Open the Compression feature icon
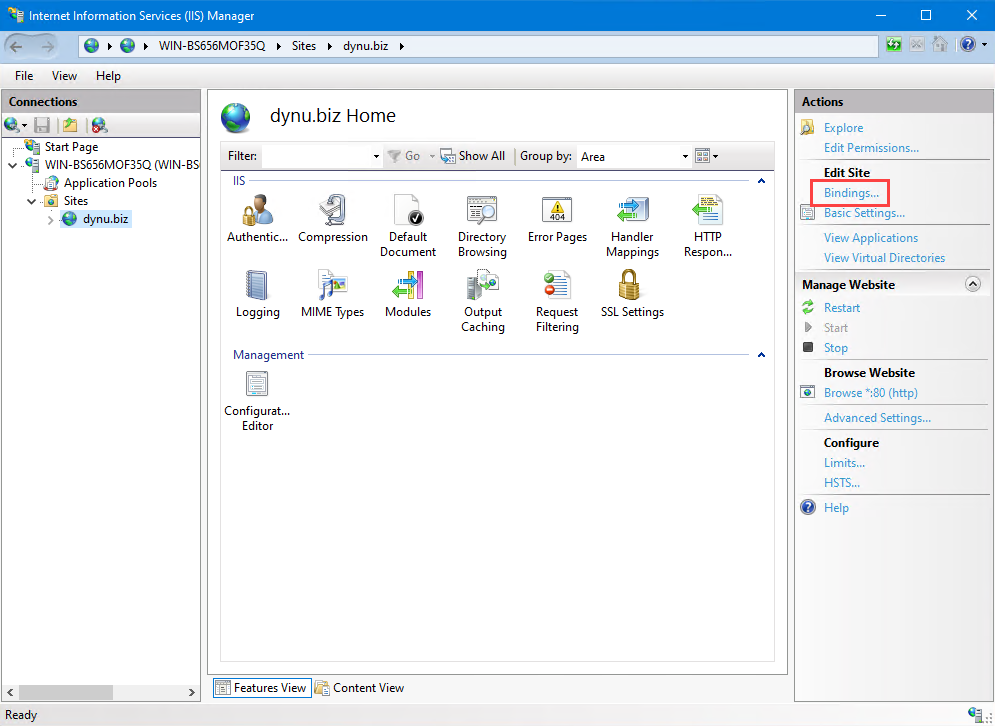Image resolution: width=995 pixels, height=726 pixels. [x=333, y=218]
